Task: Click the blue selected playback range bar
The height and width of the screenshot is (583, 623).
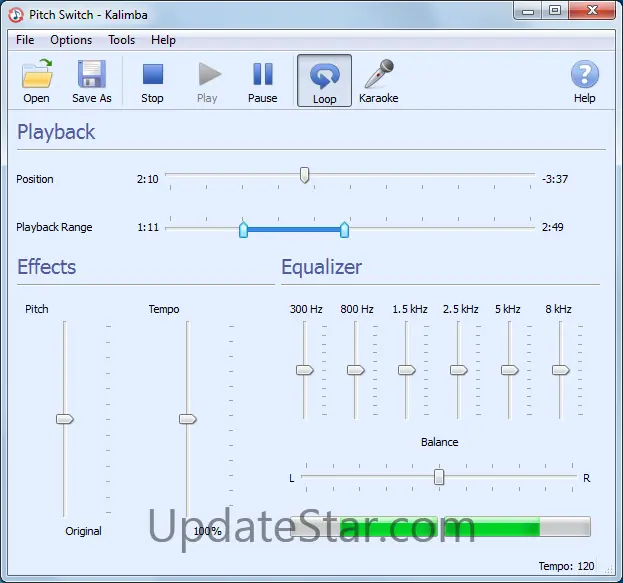Action: coord(294,230)
